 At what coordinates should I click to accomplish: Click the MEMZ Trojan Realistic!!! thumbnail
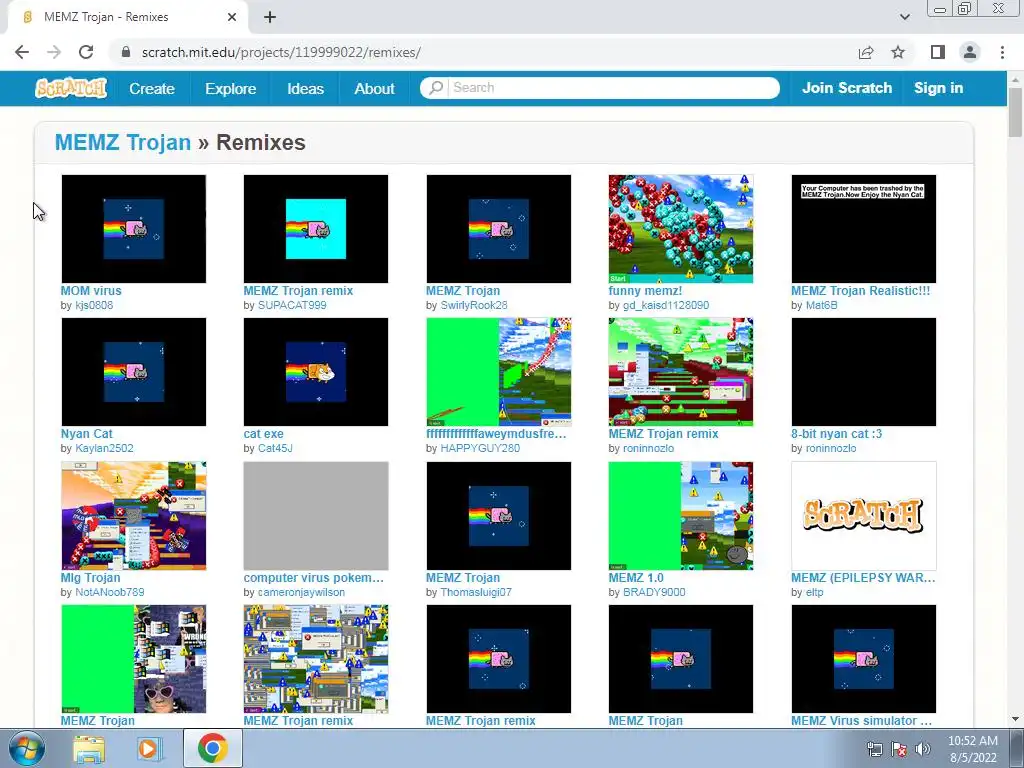pyautogui.click(x=863, y=229)
